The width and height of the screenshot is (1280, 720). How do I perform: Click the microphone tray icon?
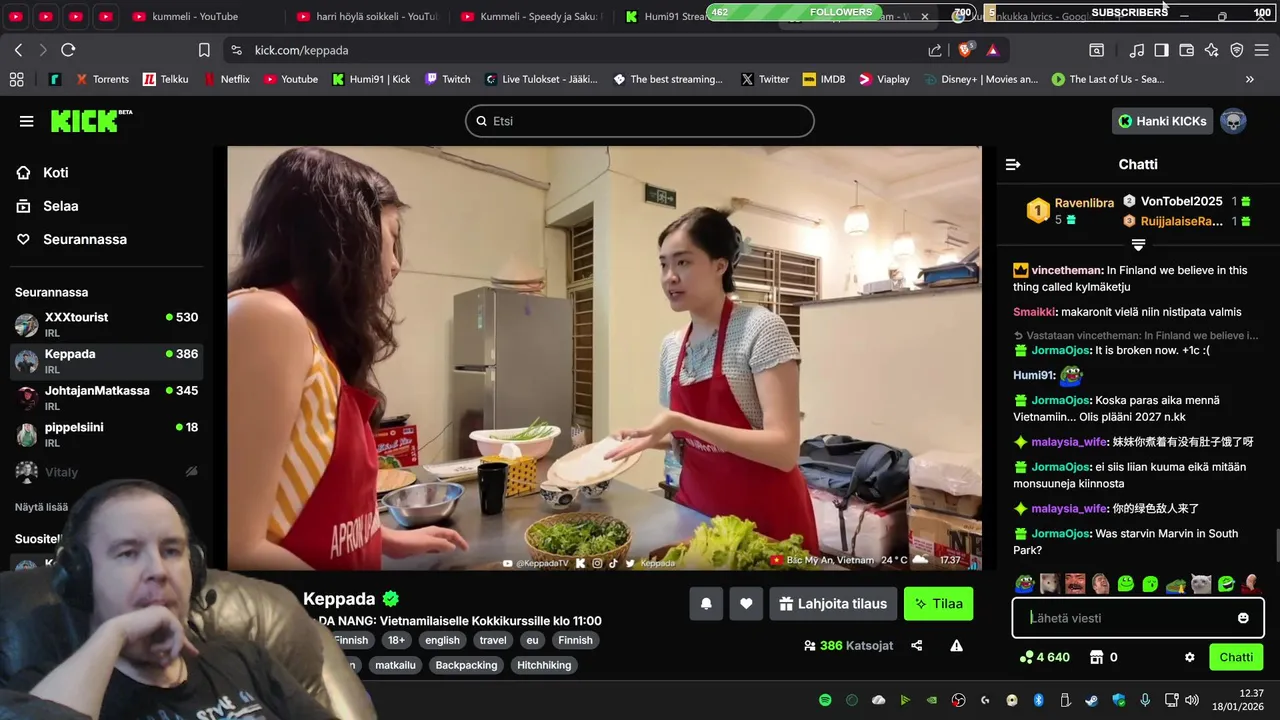[1145, 700]
